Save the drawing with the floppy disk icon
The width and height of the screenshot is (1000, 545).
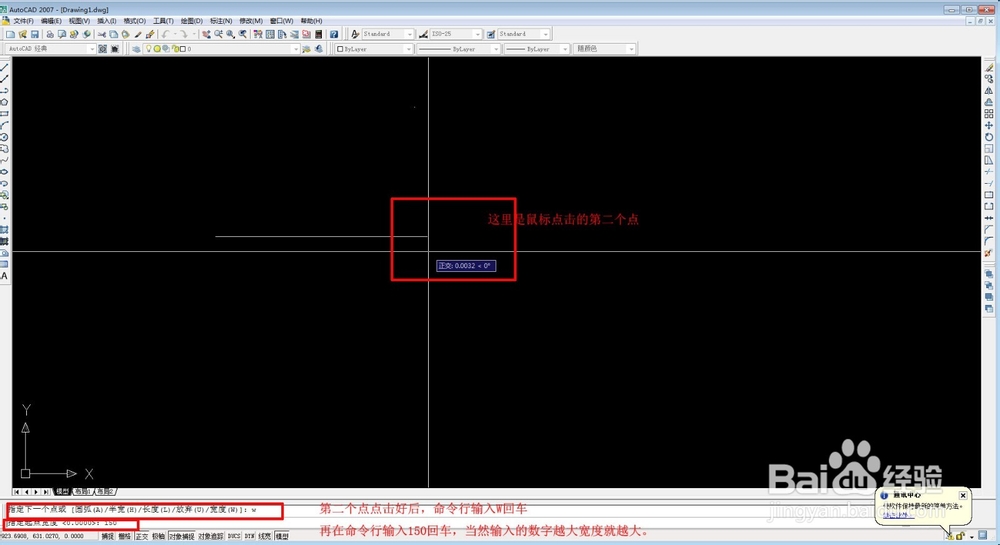point(34,34)
